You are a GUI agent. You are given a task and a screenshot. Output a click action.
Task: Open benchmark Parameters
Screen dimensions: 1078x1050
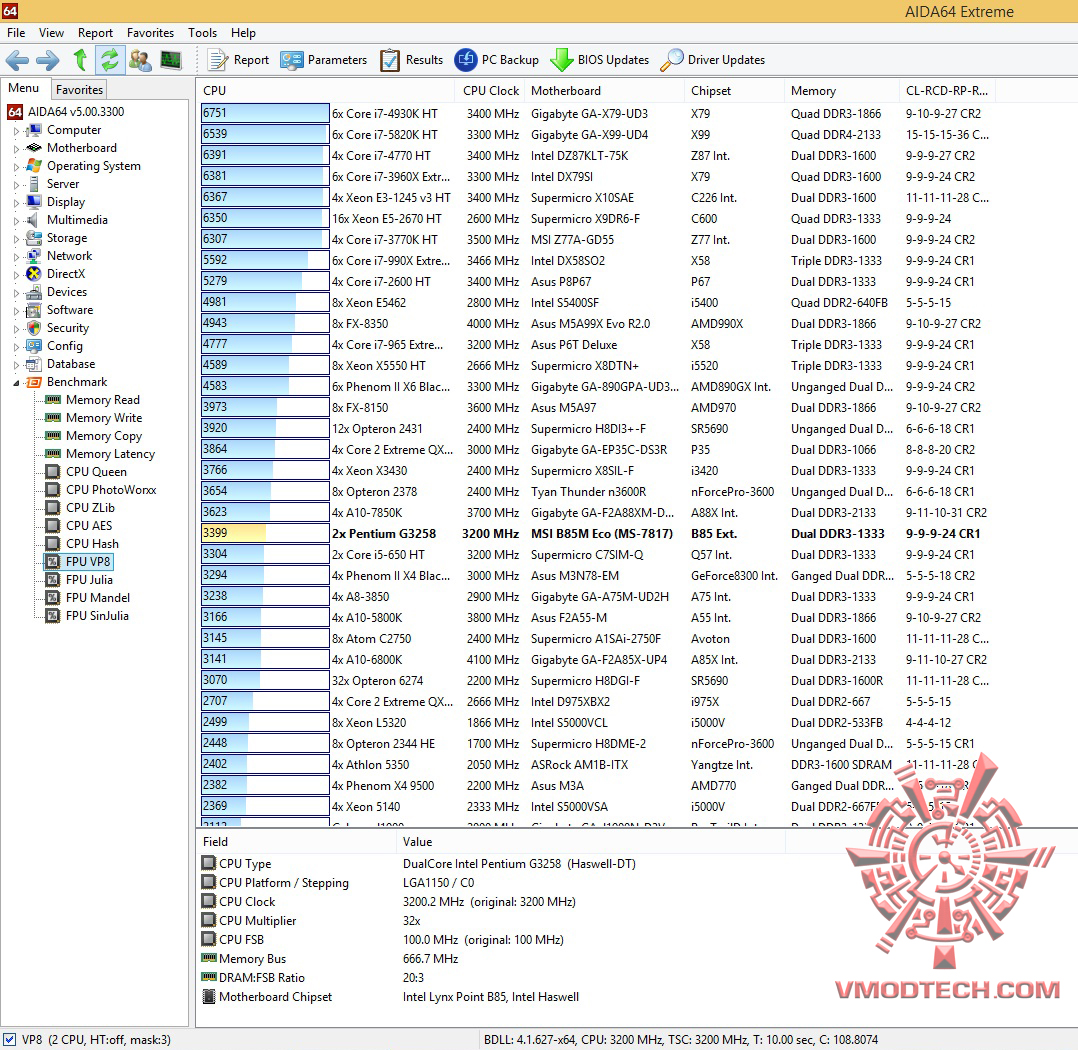pyautogui.click(x=324, y=61)
